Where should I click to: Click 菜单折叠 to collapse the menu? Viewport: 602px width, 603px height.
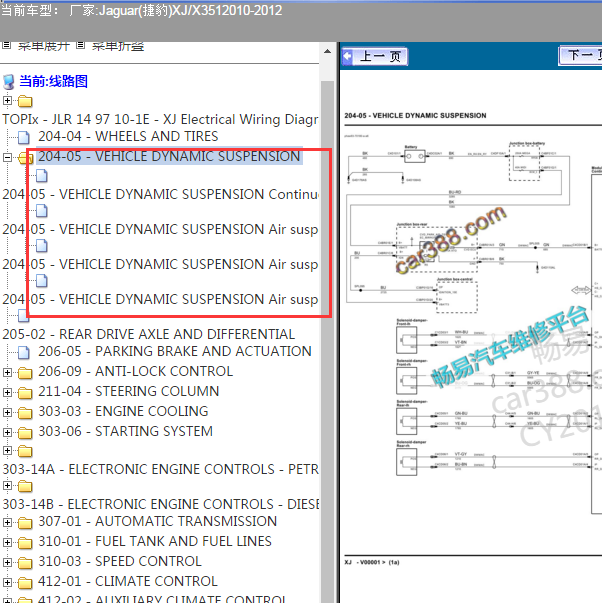click(x=118, y=46)
